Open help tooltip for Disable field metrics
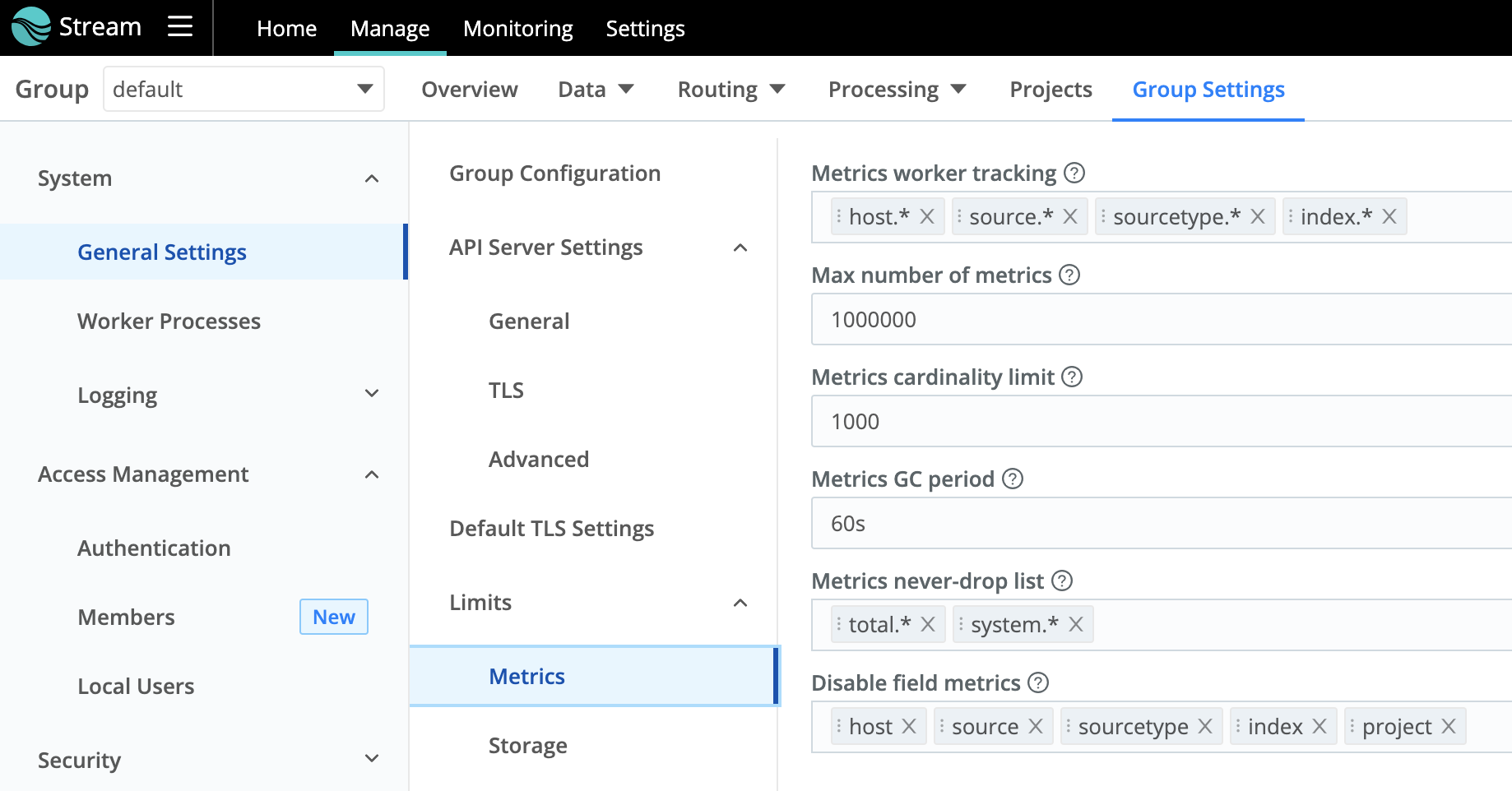Screen dimensions: 1512x791 click(x=1037, y=682)
